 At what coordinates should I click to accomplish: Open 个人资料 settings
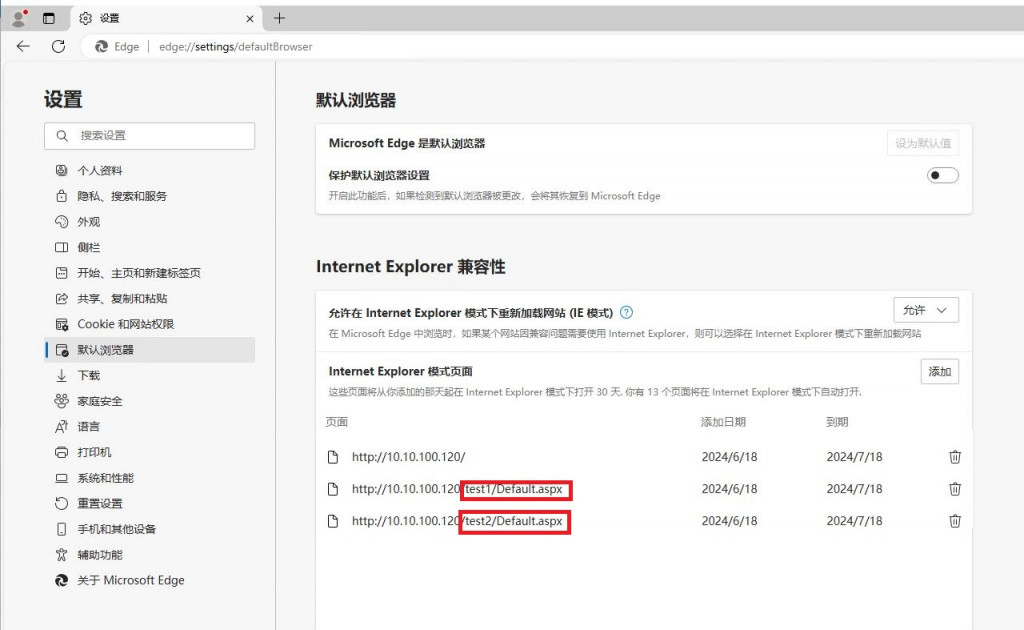(x=100, y=170)
